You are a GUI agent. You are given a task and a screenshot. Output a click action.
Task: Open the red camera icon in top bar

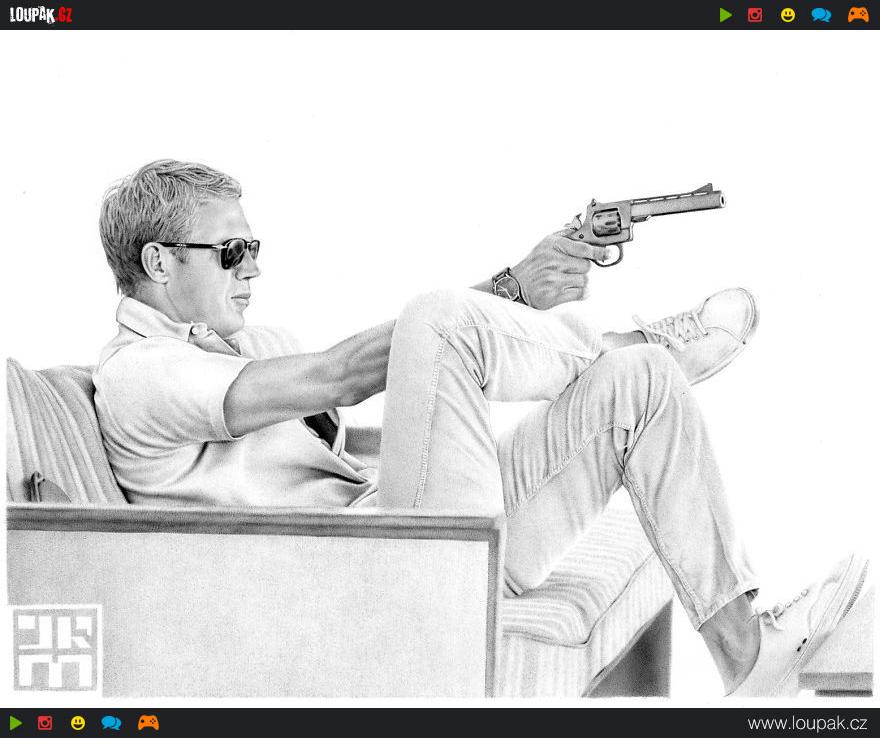(x=755, y=15)
